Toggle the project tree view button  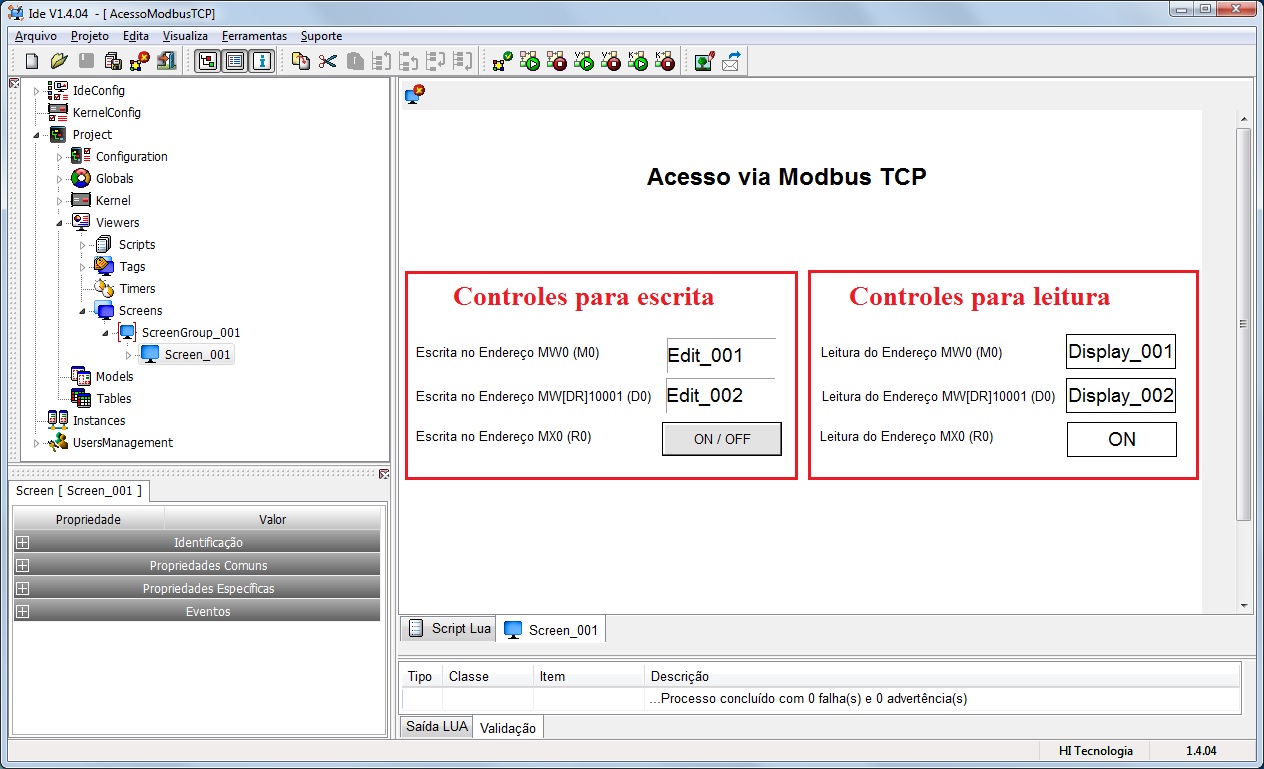pyautogui.click(x=207, y=61)
